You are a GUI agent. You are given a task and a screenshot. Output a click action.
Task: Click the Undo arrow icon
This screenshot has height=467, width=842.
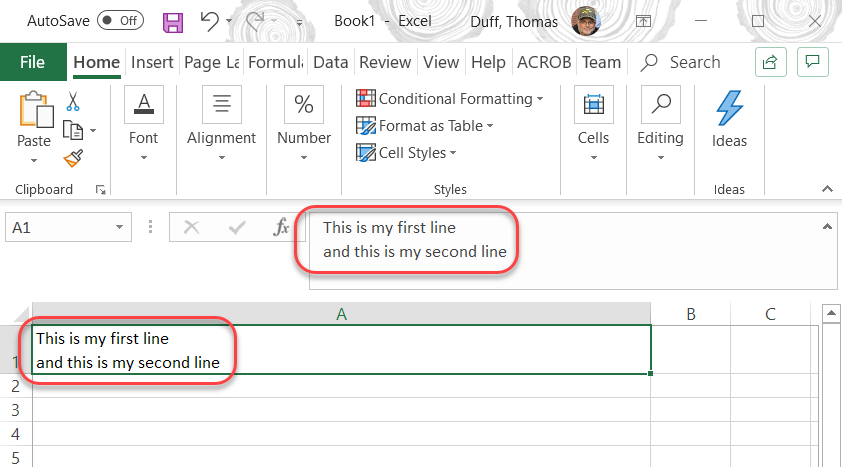click(x=209, y=21)
